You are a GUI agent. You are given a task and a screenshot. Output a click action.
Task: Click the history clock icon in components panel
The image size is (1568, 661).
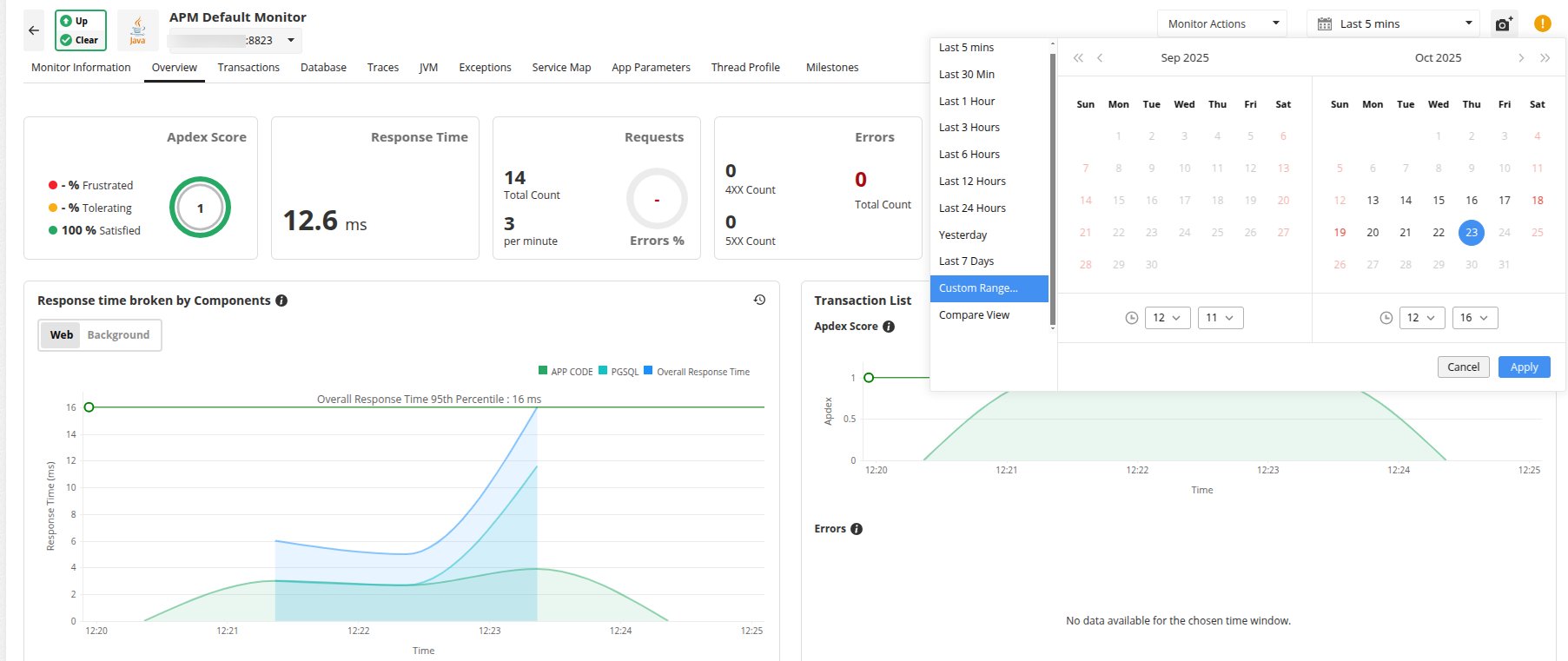tap(759, 300)
